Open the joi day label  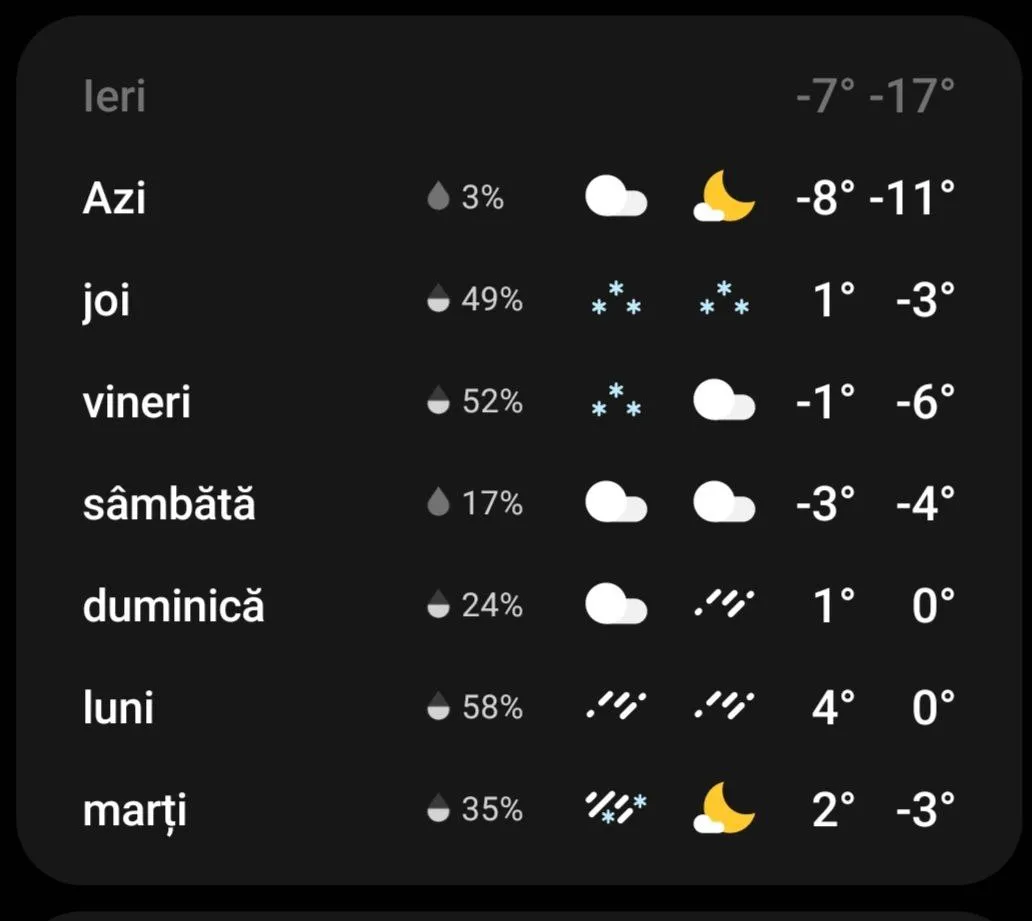click(x=106, y=300)
